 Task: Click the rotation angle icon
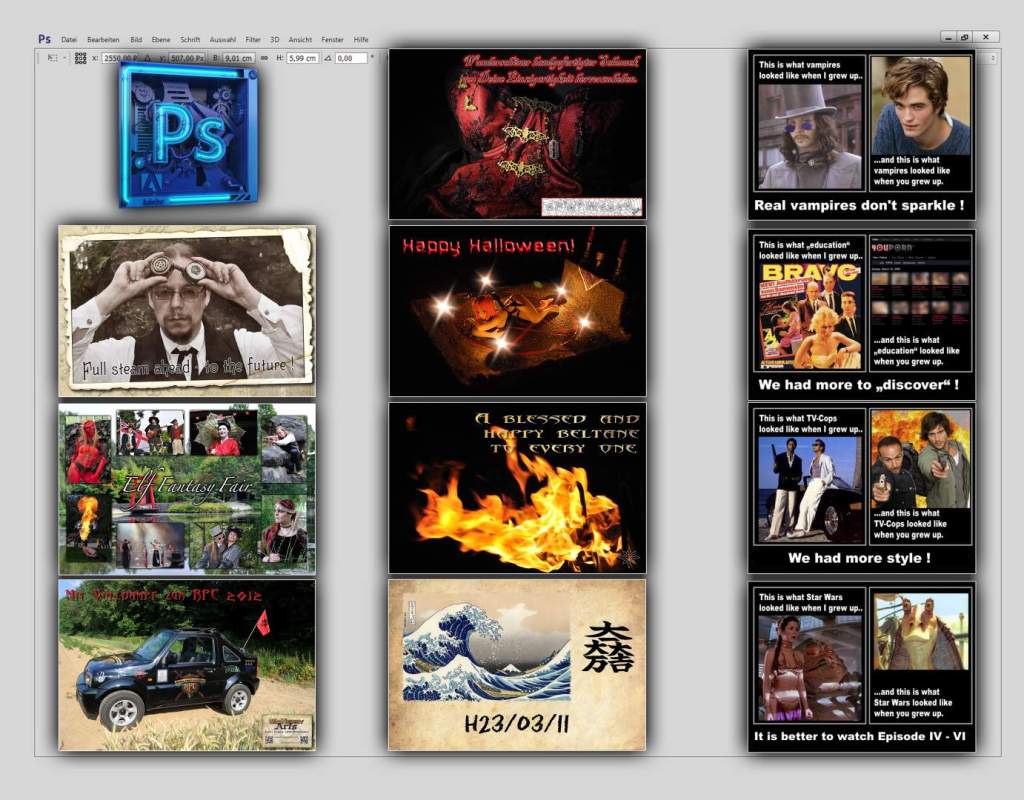pos(327,59)
